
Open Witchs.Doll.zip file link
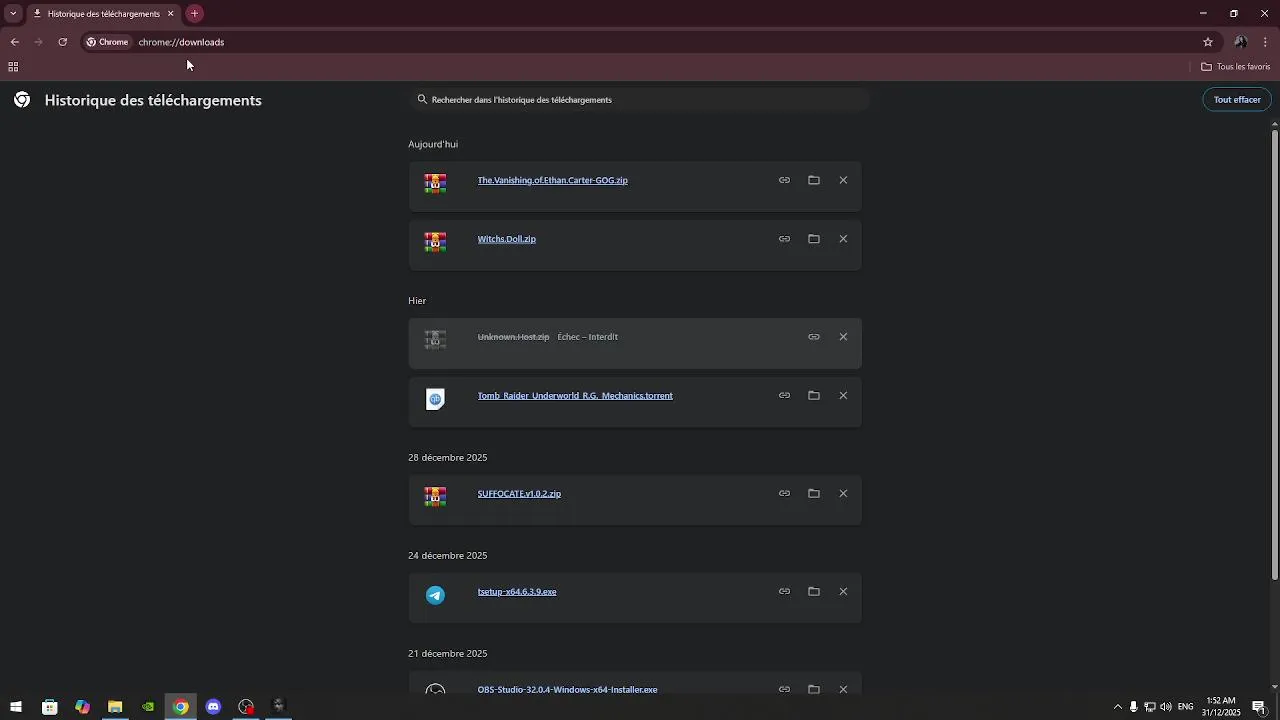pos(506,239)
